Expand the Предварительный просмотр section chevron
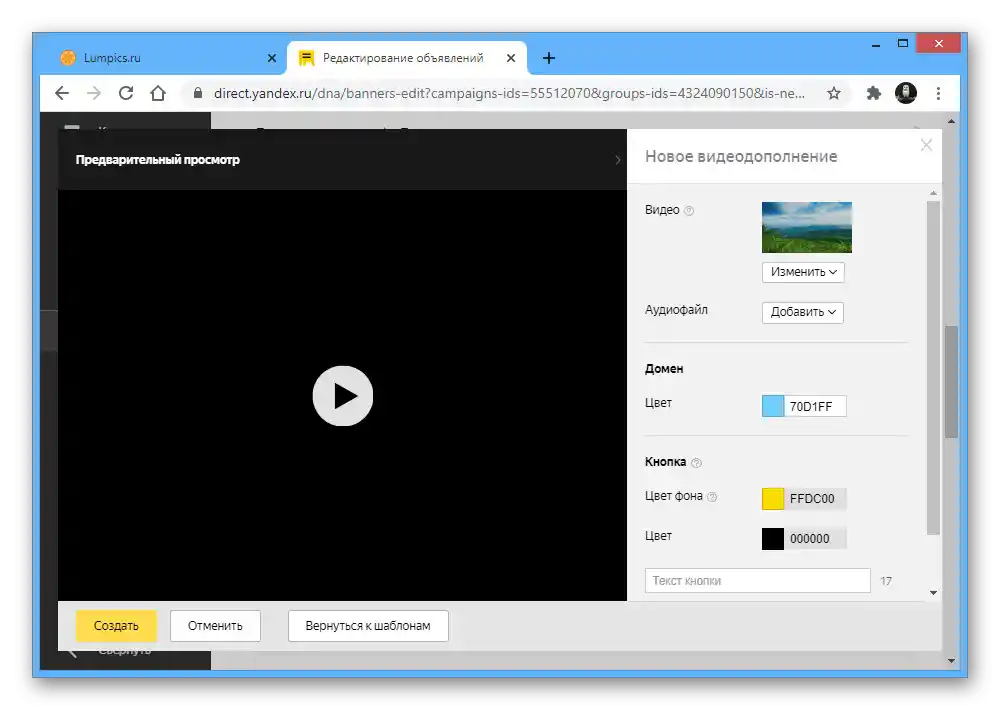The height and width of the screenshot is (710, 1000). [617, 158]
